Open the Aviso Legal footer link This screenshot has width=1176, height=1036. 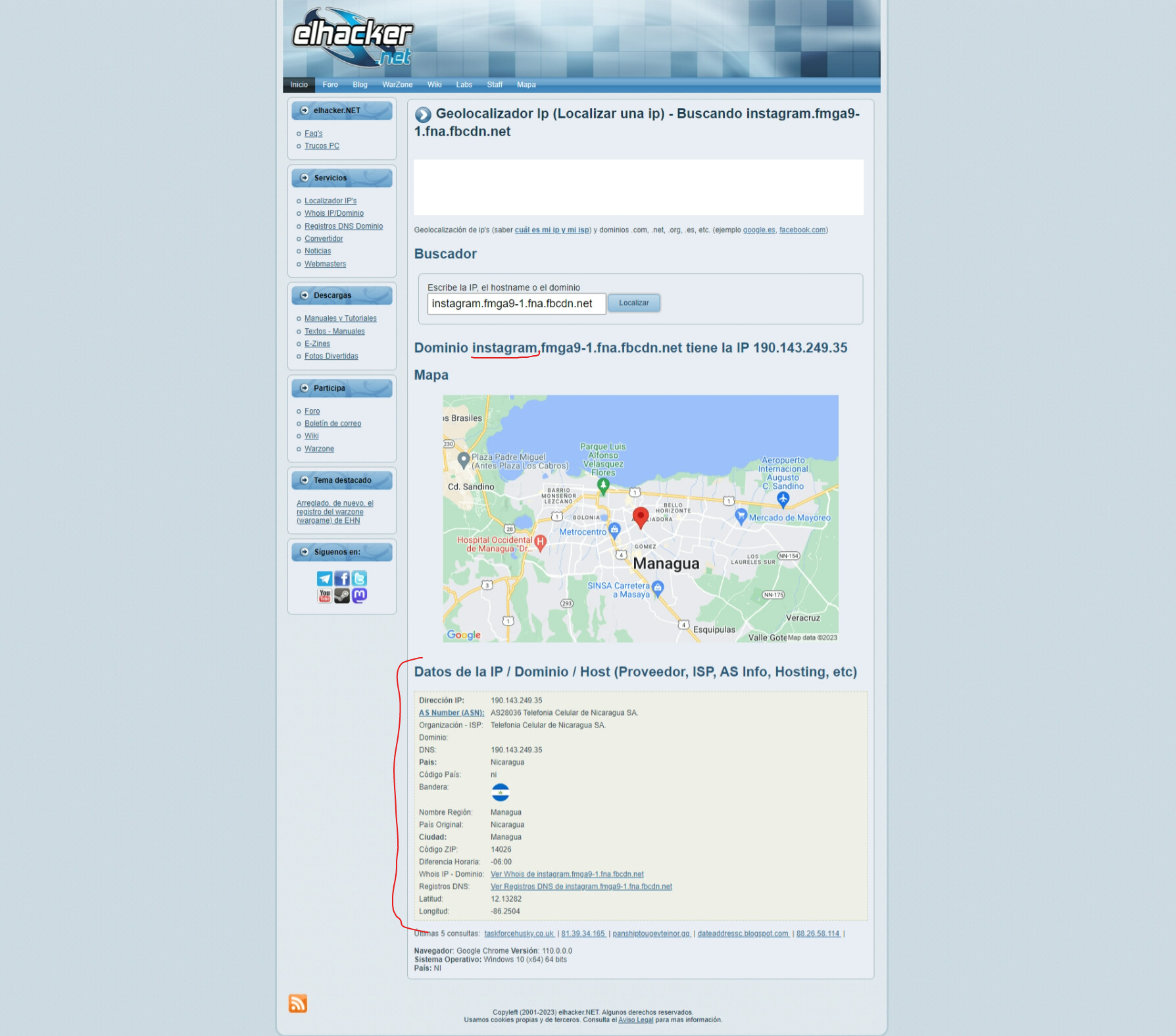pos(635,1020)
